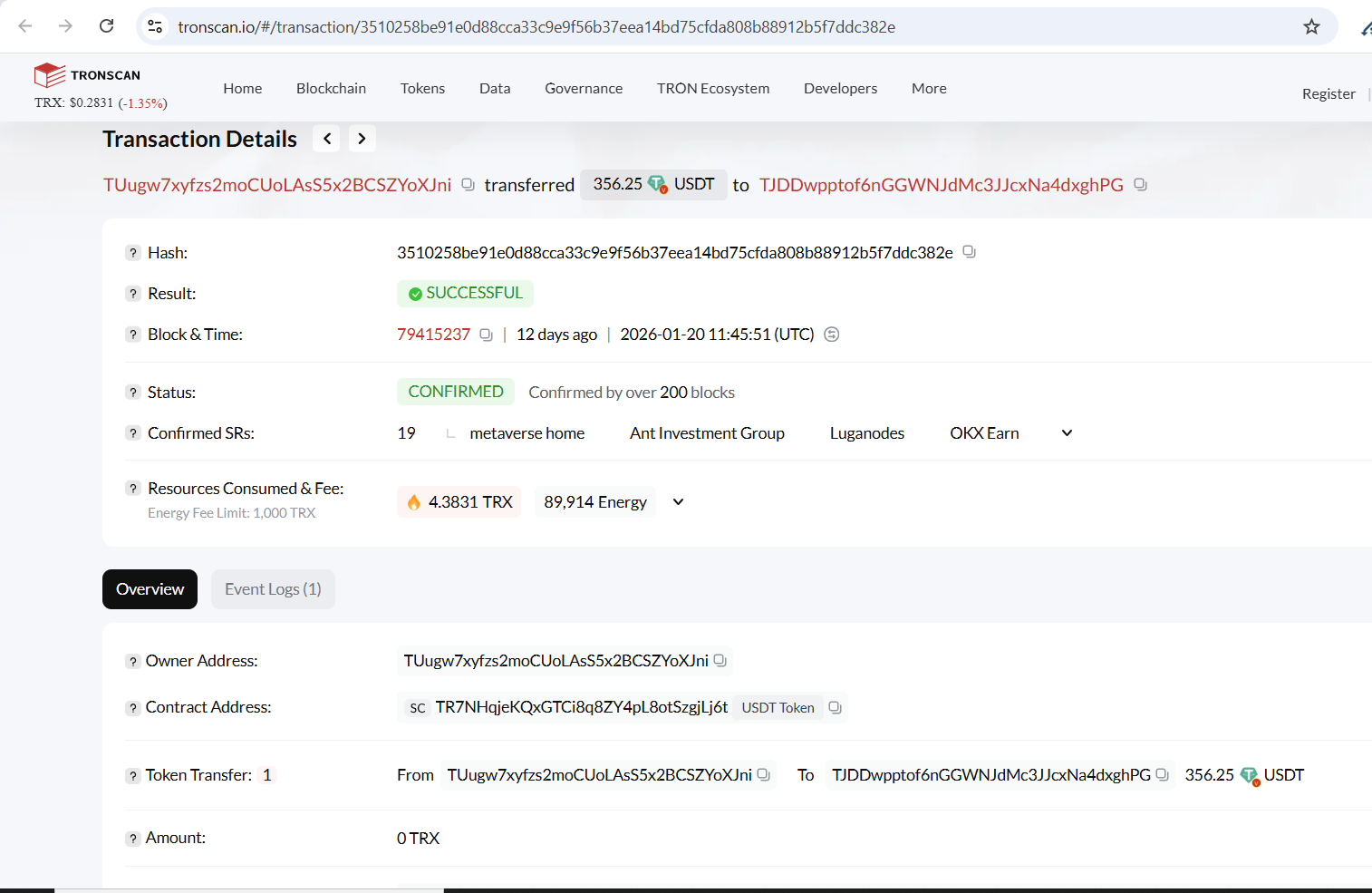Open the TRON Ecosystem menu
Screen dimensions: 1372x893
[713, 88]
